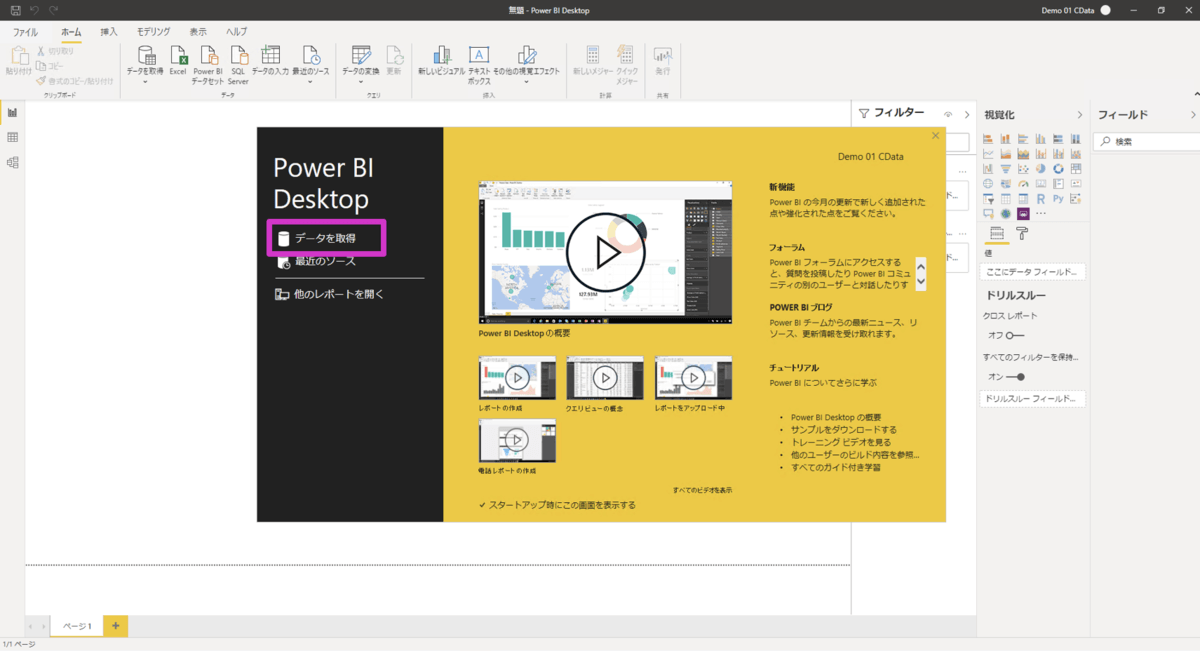Click すべてのビデオを表示 link
Viewport: 1200px width, 651px height.
pos(702,490)
